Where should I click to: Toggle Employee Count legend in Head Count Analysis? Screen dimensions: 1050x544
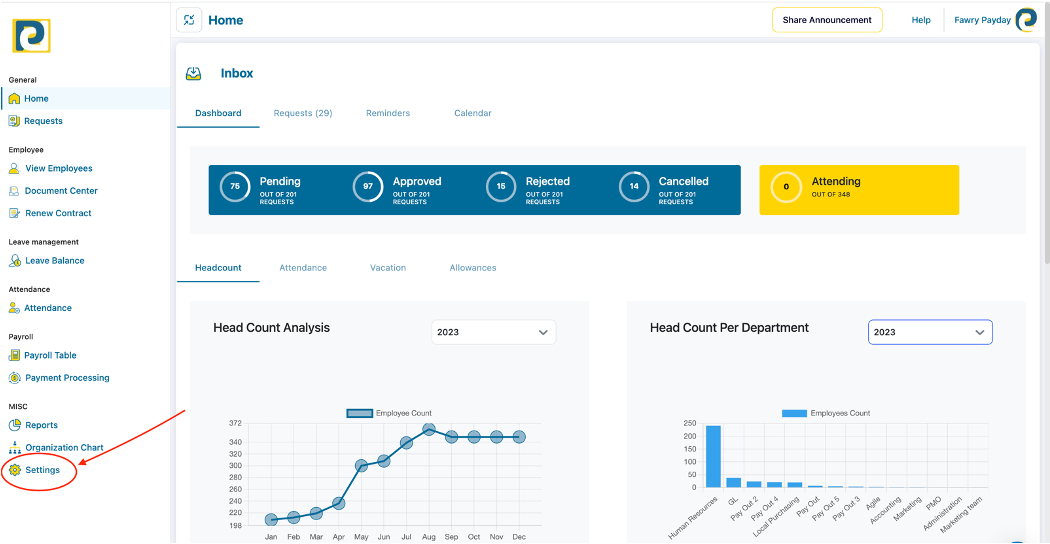pos(359,413)
